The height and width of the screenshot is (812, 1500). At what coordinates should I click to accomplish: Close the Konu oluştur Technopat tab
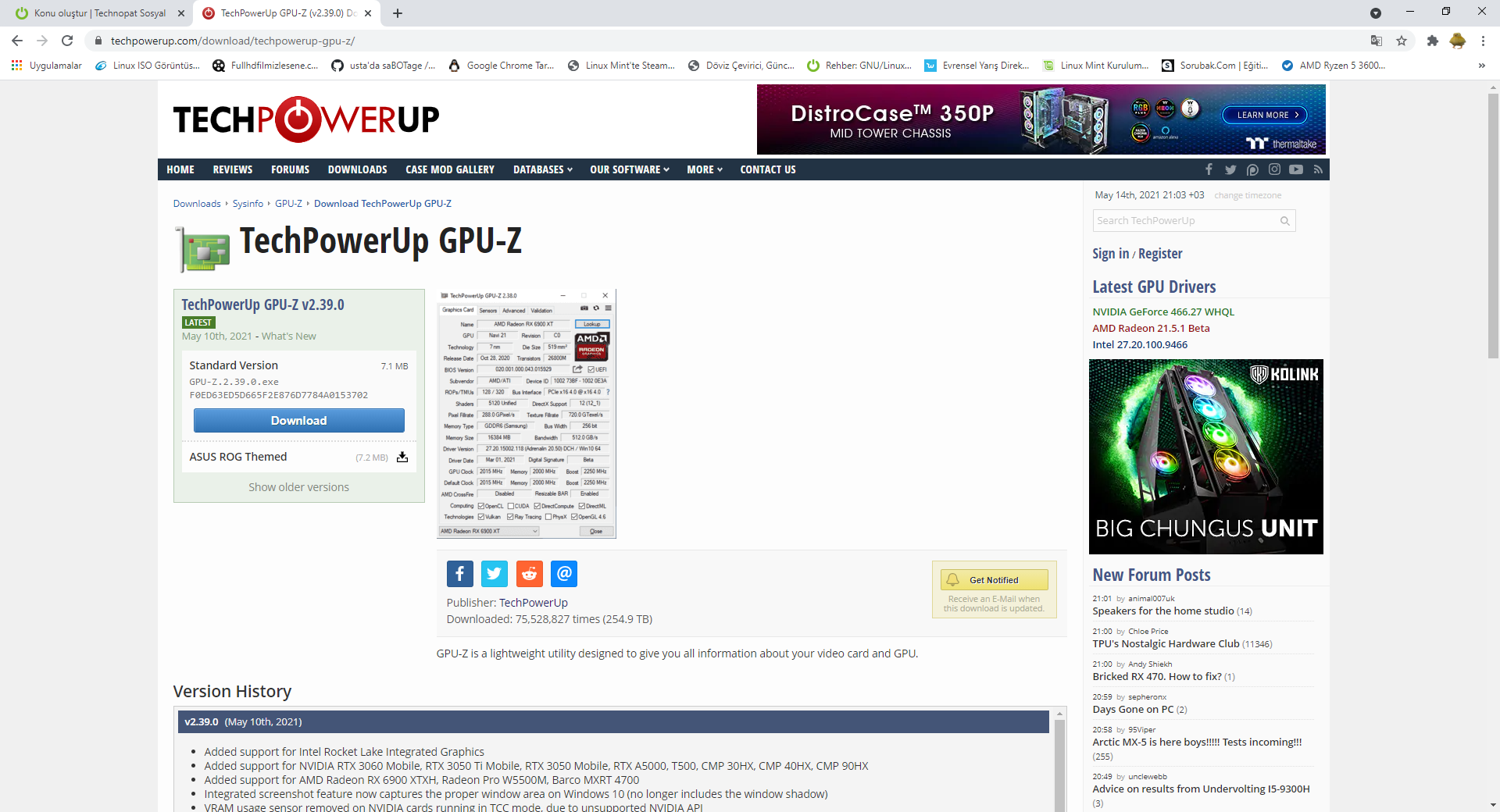pos(181,13)
